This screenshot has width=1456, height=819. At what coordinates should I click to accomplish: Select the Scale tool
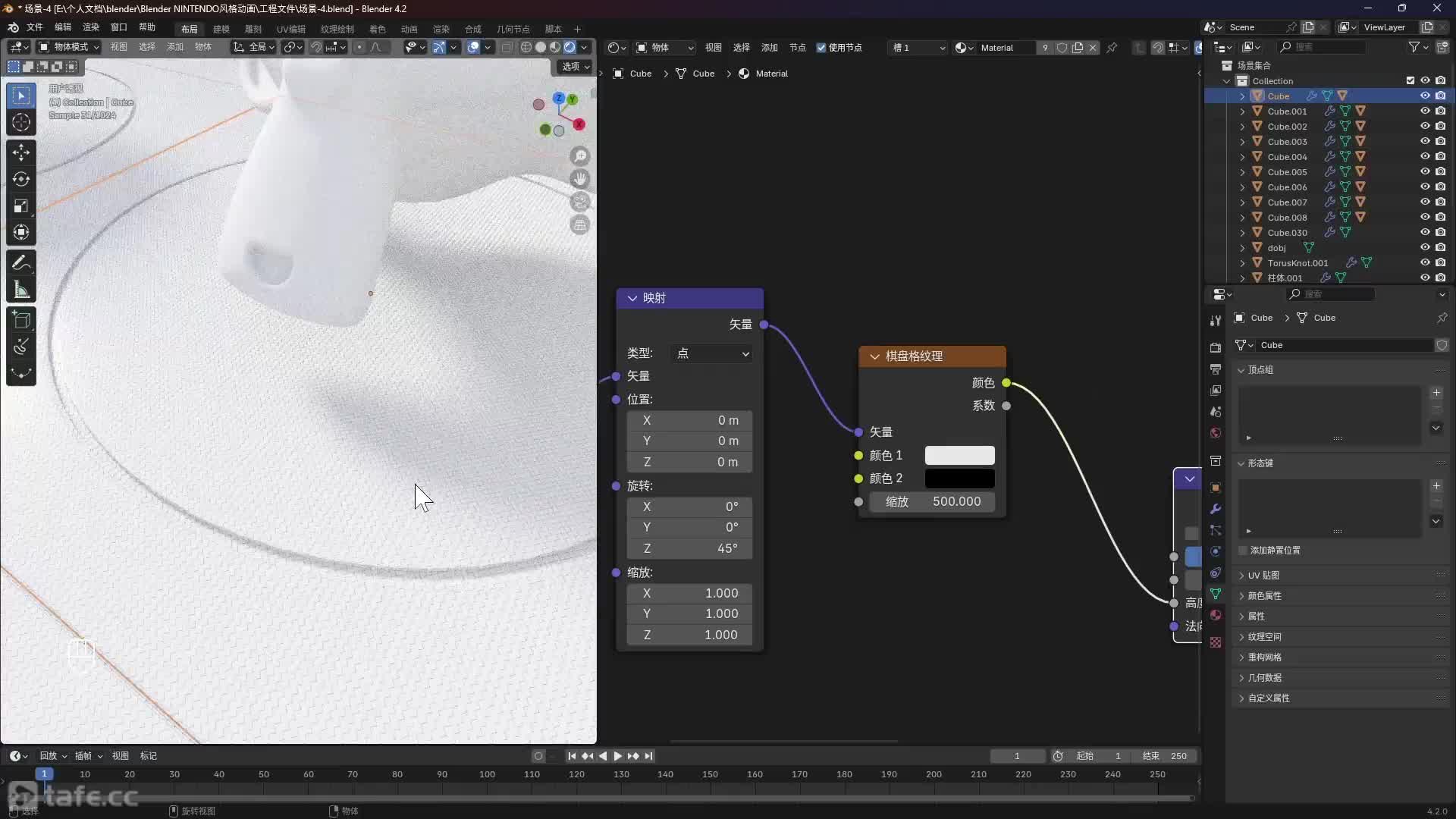(x=21, y=206)
